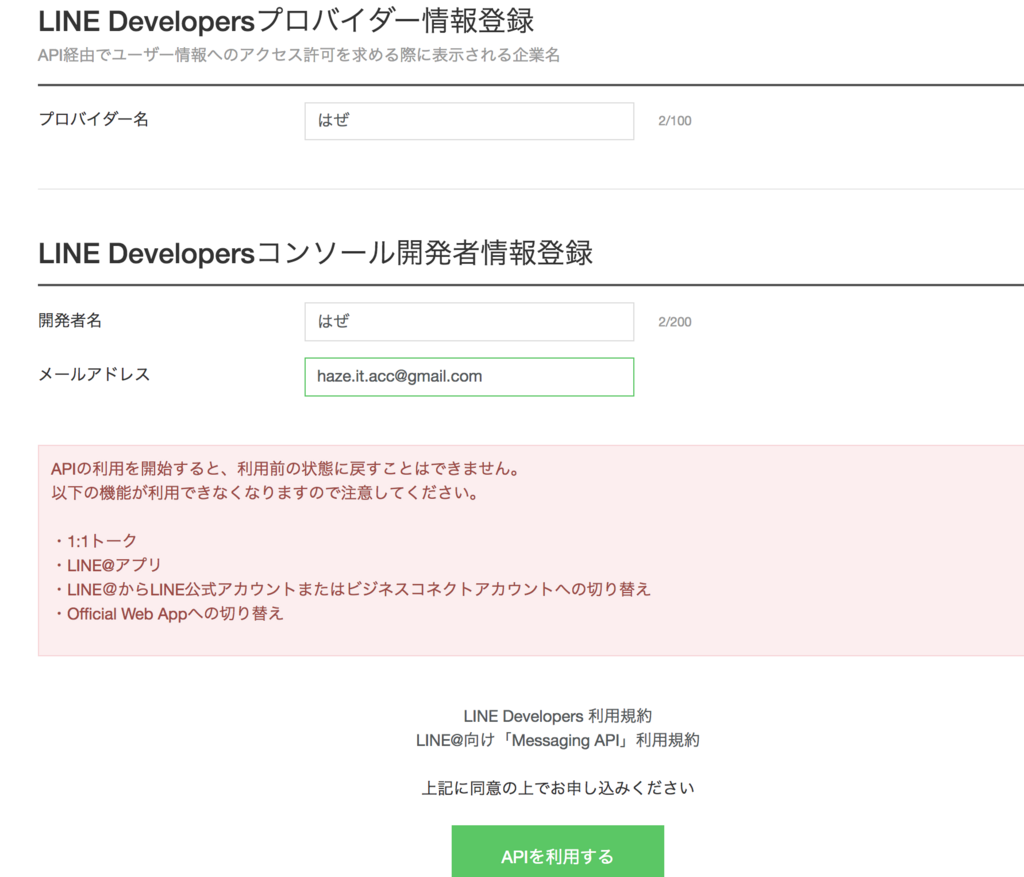Screen dimensions: 1024x877
Task: Focus the メールアドレス email field
Action: pyautogui.click(x=469, y=377)
